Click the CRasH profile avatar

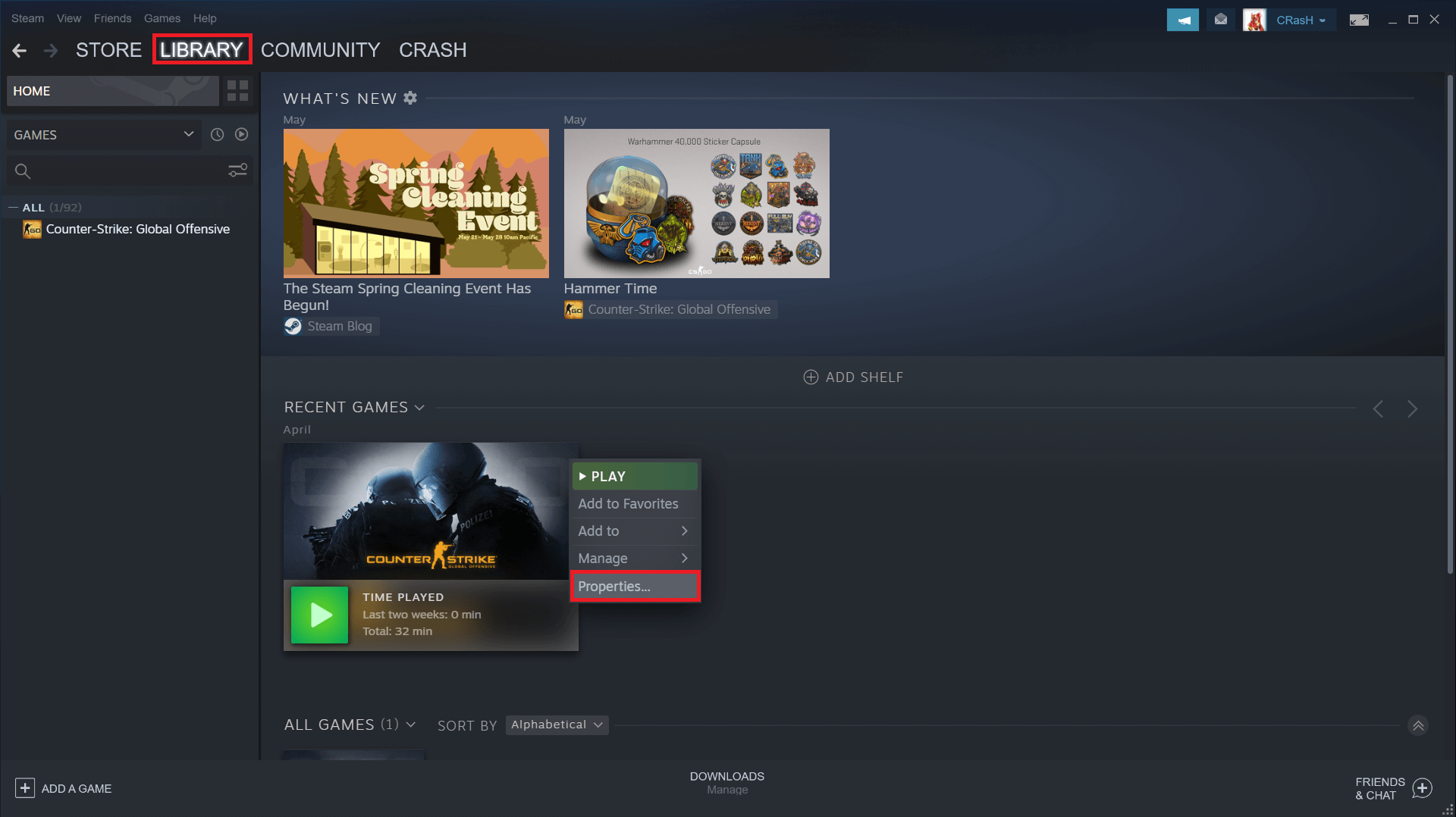click(1254, 20)
